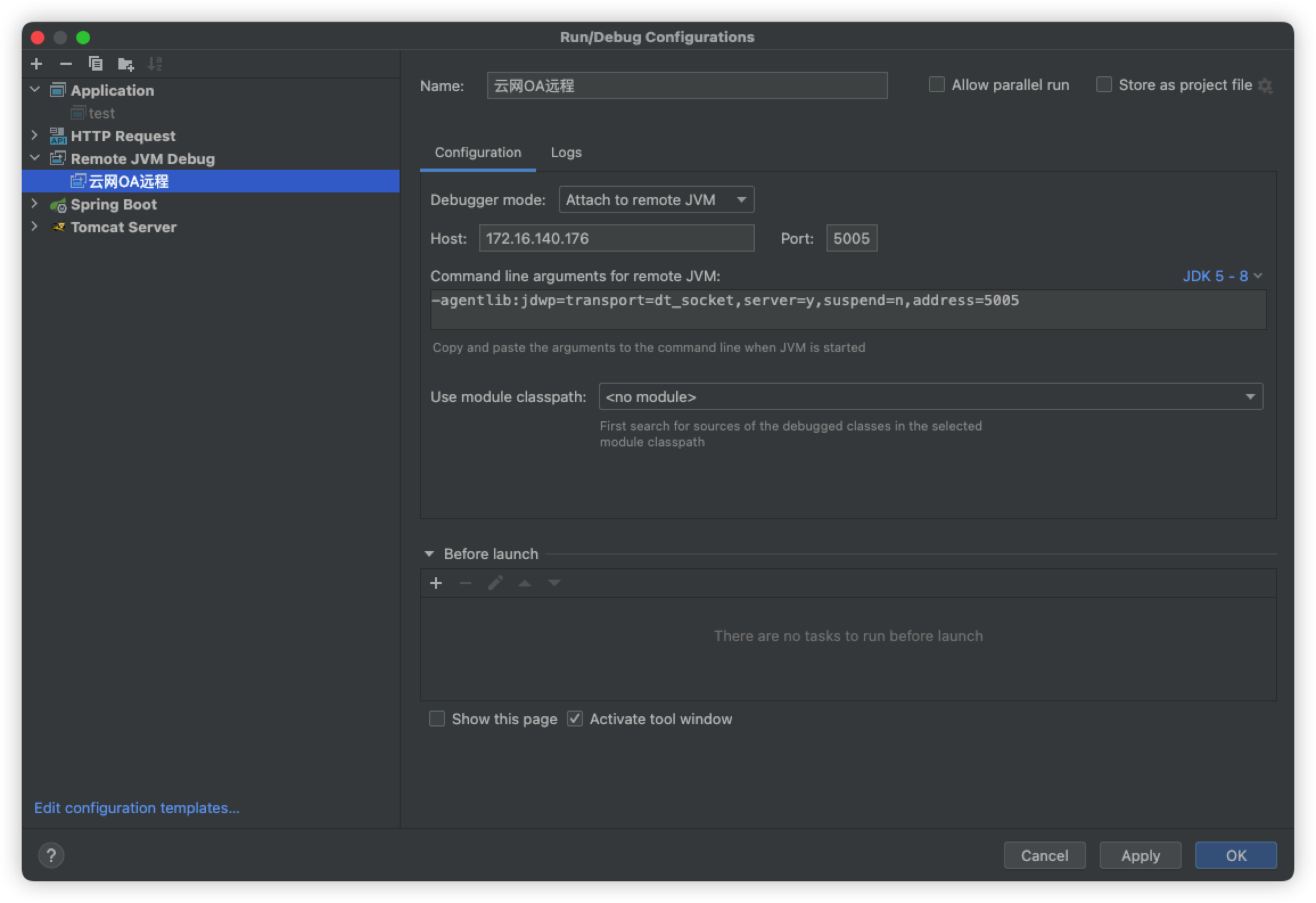Enable Allow parallel run checkbox
Viewport: 1316px width, 903px height.
tap(937, 85)
